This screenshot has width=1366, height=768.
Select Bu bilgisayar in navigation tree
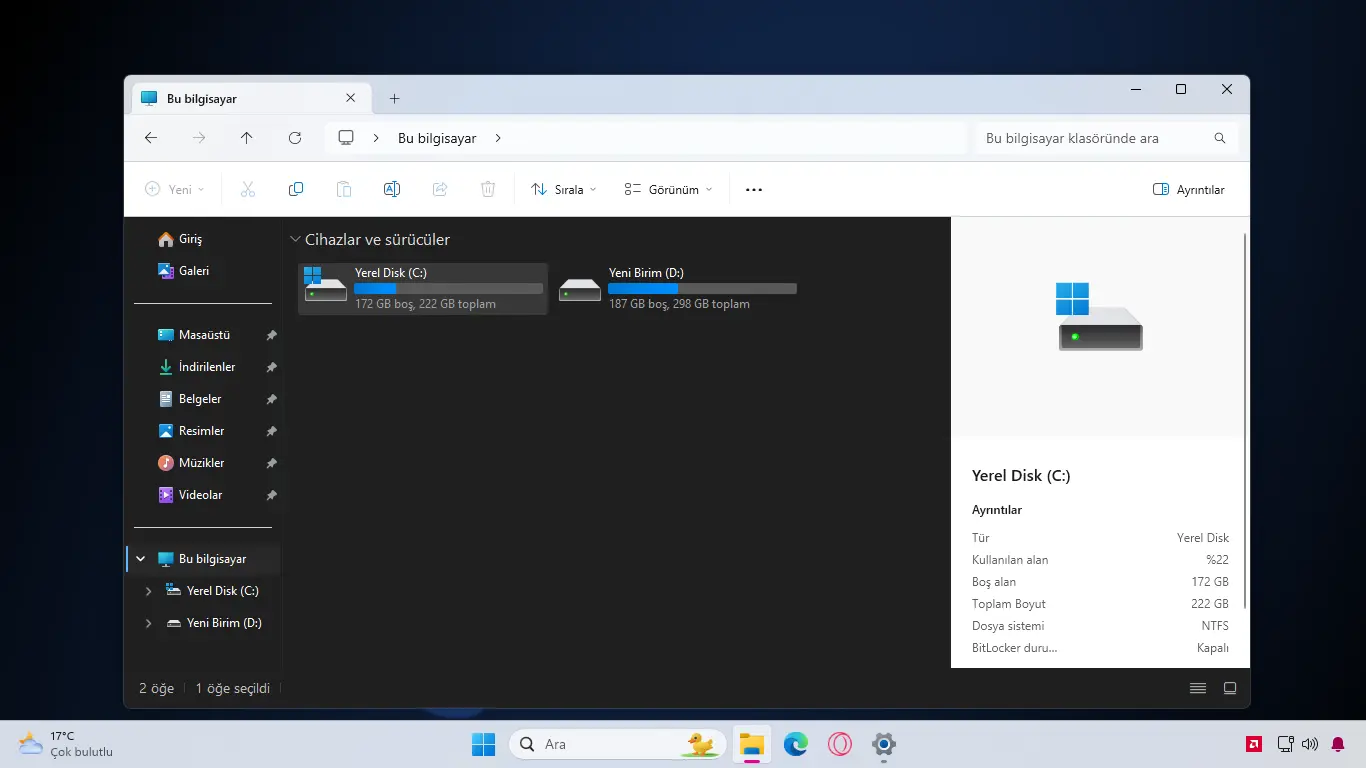(x=203, y=559)
